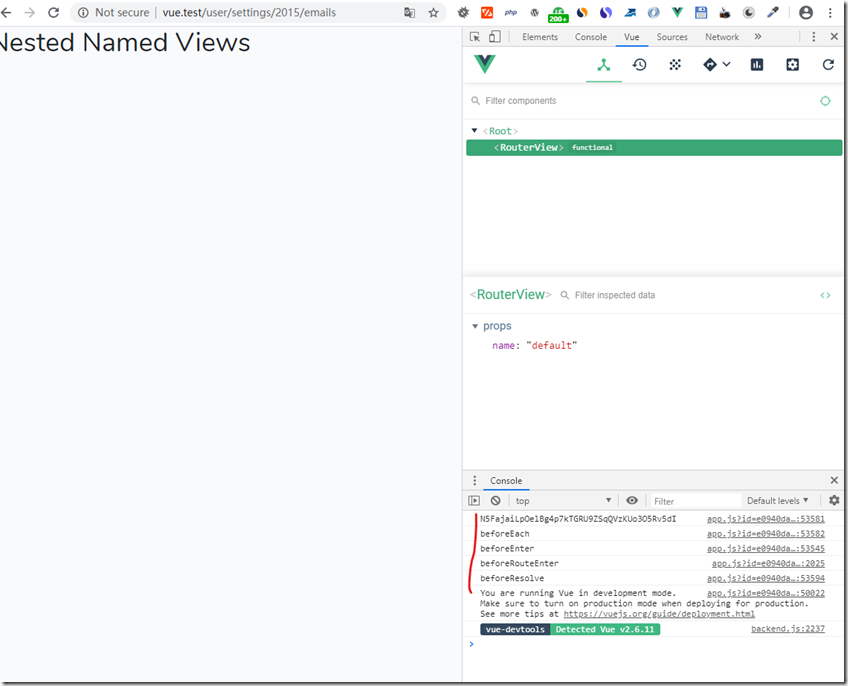Open the Chrome three-dot menu
The width and height of the screenshot is (848, 686).
point(830,12)
